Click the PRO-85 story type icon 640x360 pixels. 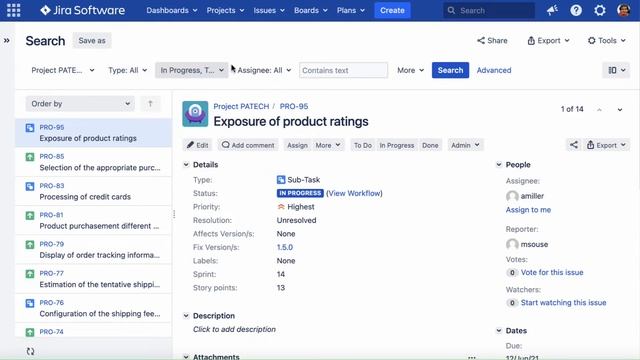pos(30,157)
